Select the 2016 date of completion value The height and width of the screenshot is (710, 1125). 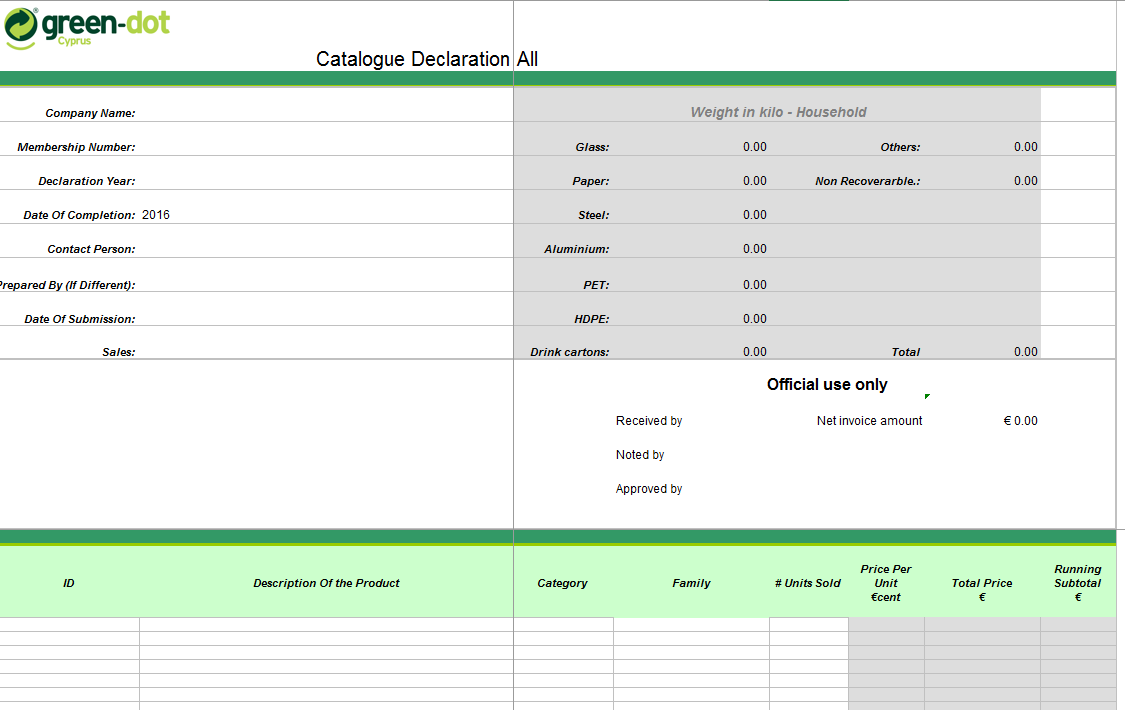[x=156, y=215]
